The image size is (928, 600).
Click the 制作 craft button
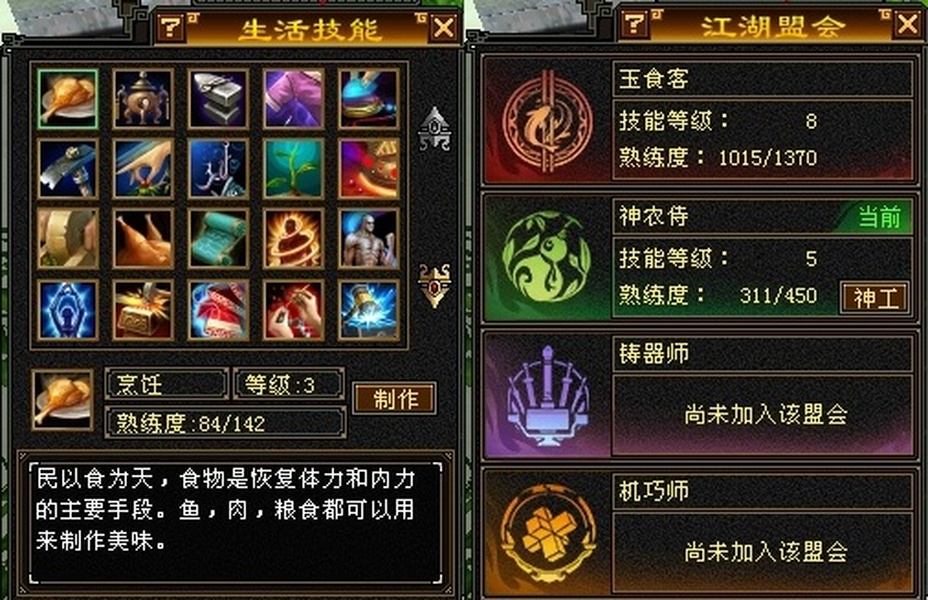(395, 398)
